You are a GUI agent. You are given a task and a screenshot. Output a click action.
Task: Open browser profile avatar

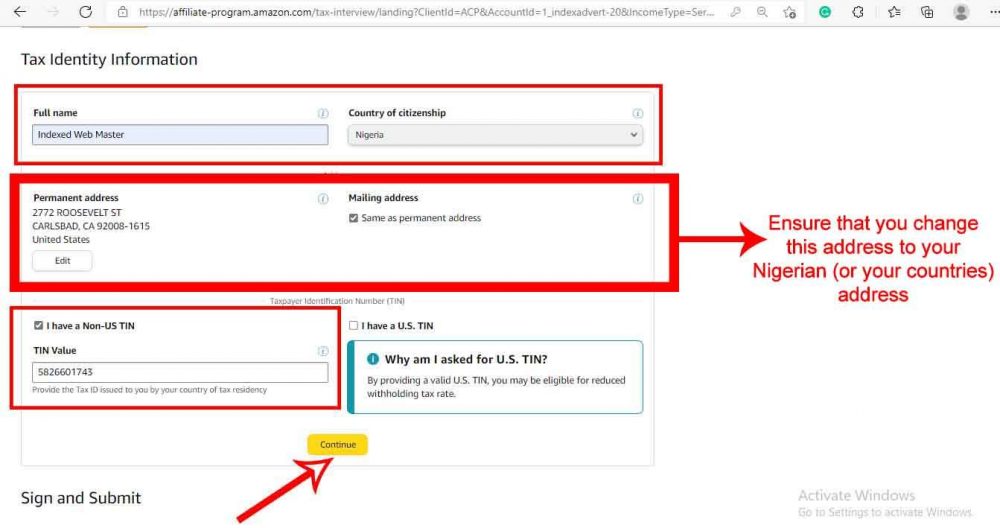pyautogui.click(x=960, y=11)
